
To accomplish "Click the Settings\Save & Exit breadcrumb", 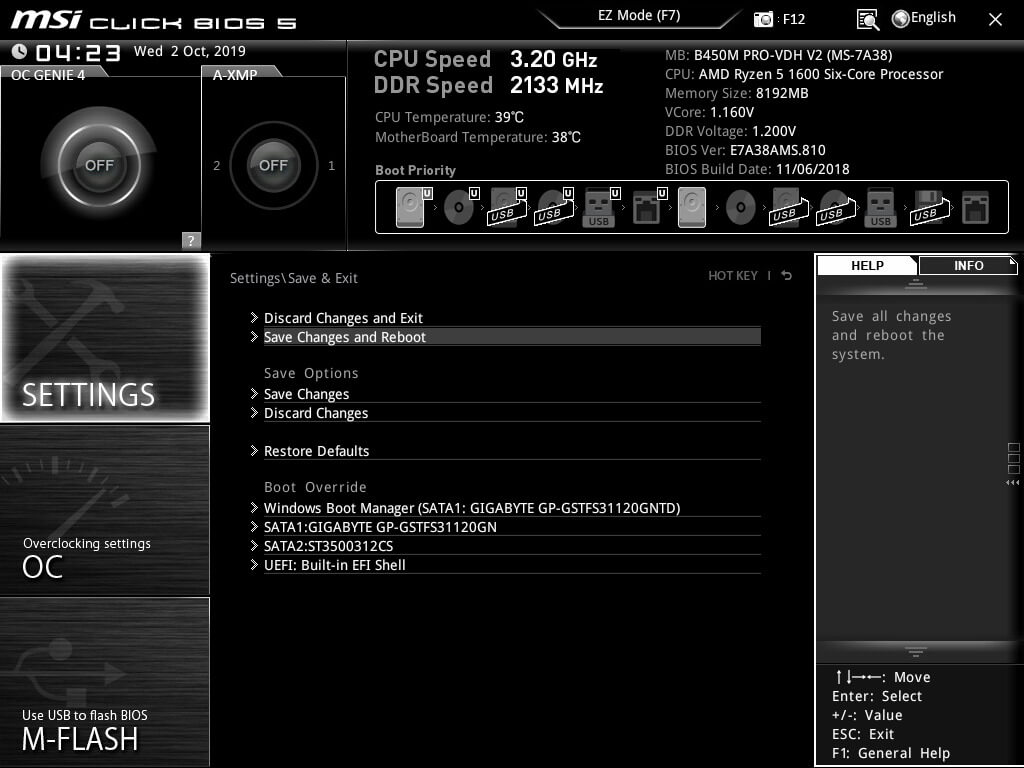I will [294, 278].
